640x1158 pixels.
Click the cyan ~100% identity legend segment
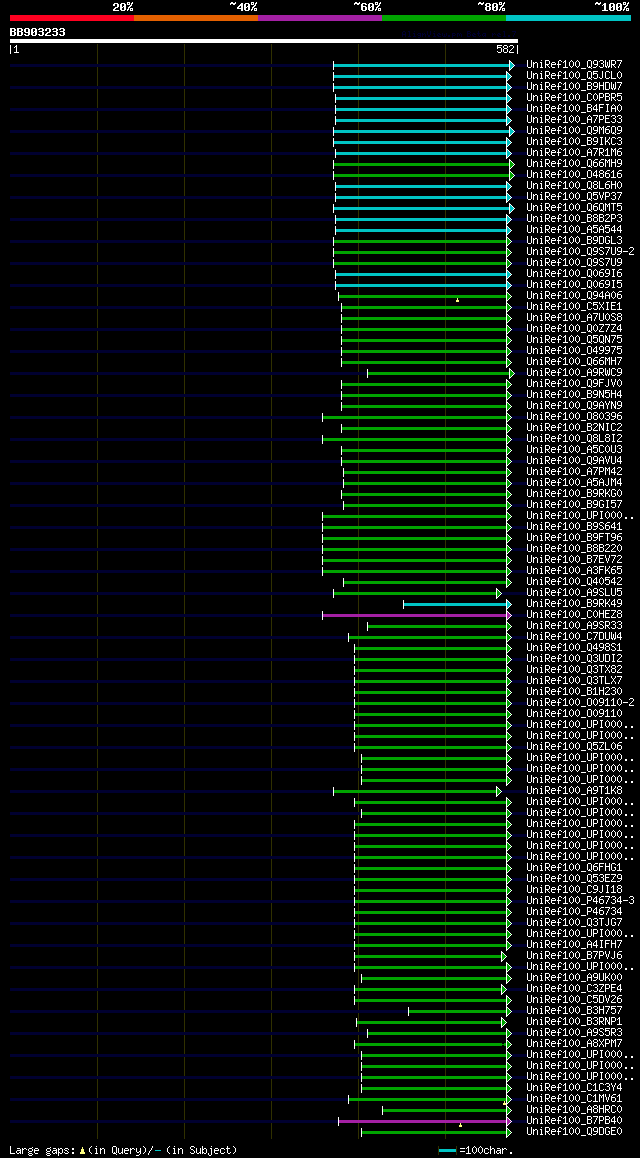click(x=568, y=17)
